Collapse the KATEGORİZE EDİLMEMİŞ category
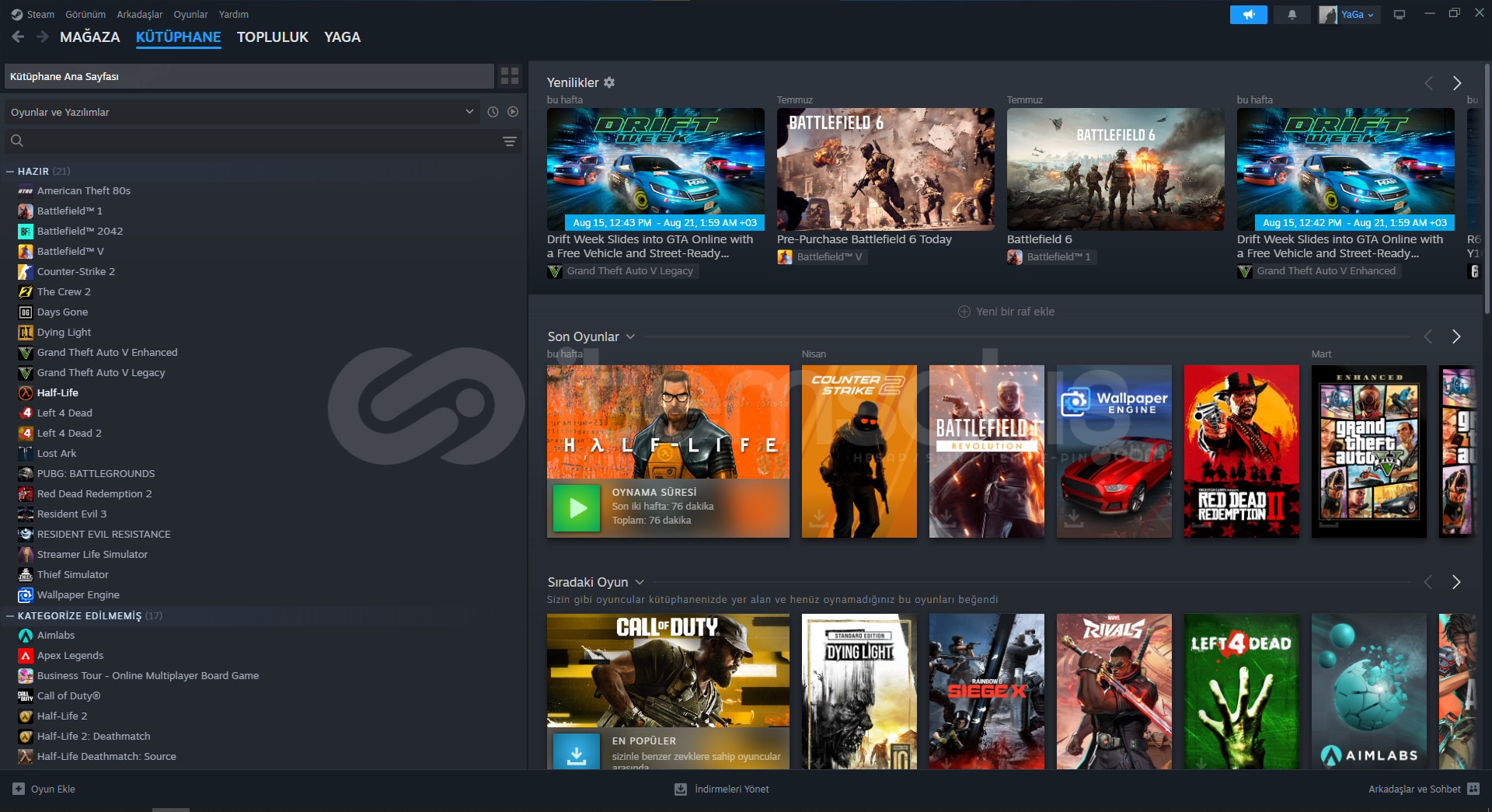 [10, 615]
